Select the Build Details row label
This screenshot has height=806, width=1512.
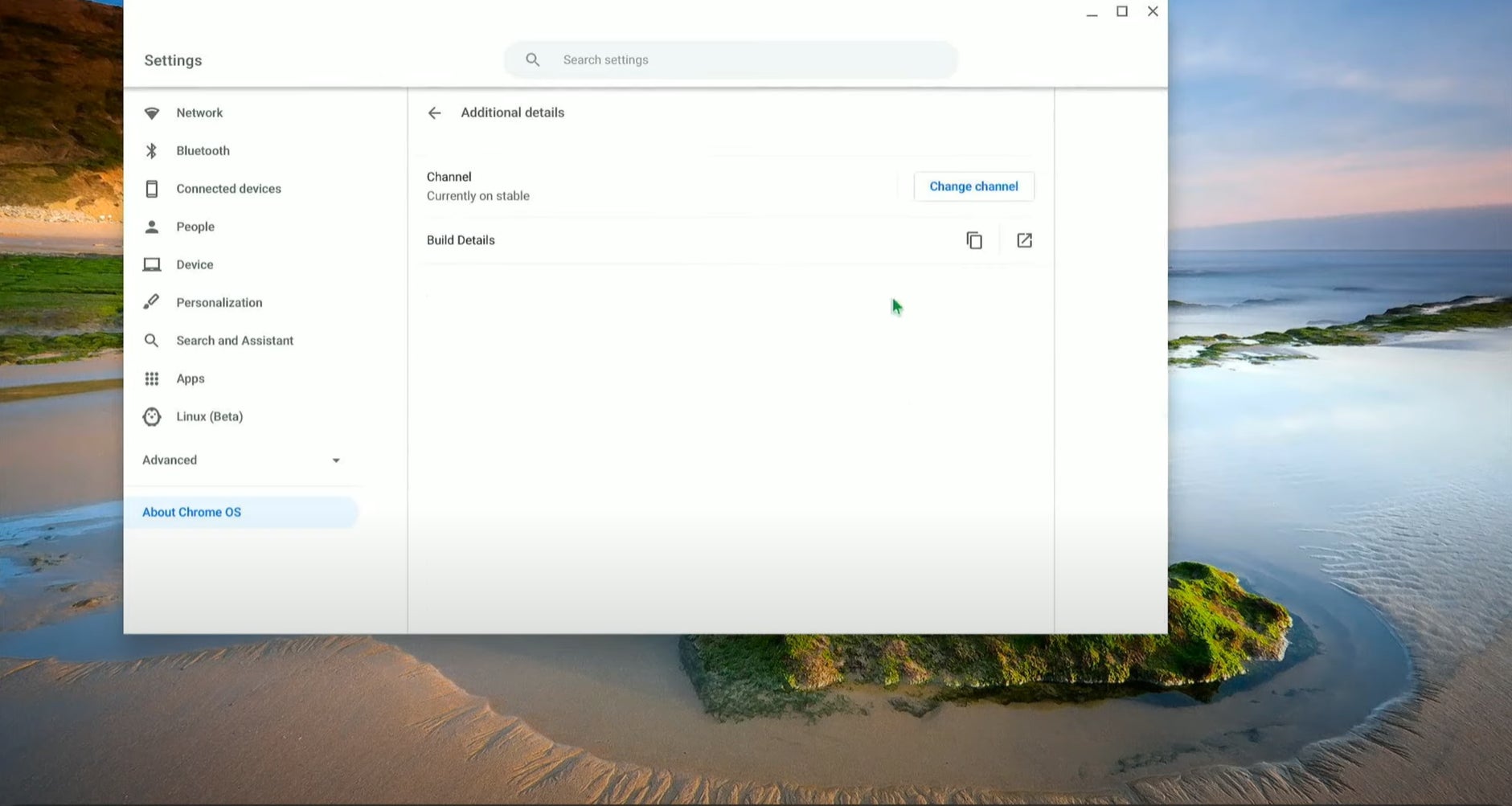461,240
